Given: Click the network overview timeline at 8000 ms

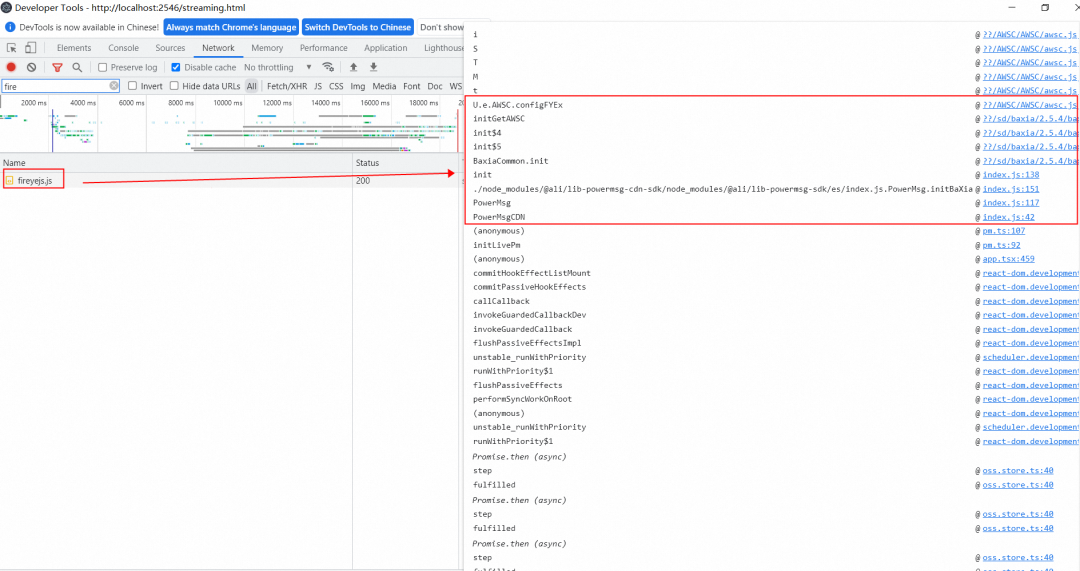Looking at the screenshot, I should (x=180, y=103).
